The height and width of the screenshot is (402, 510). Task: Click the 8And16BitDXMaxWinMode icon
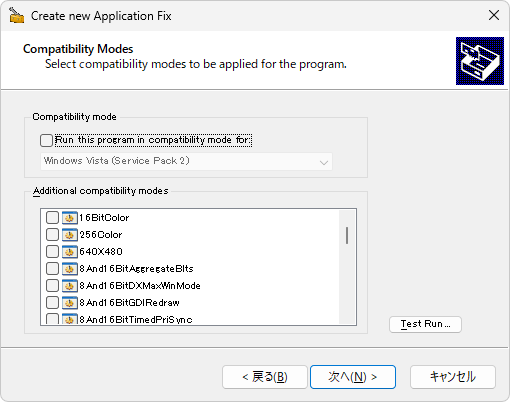[x=69, y=286]
